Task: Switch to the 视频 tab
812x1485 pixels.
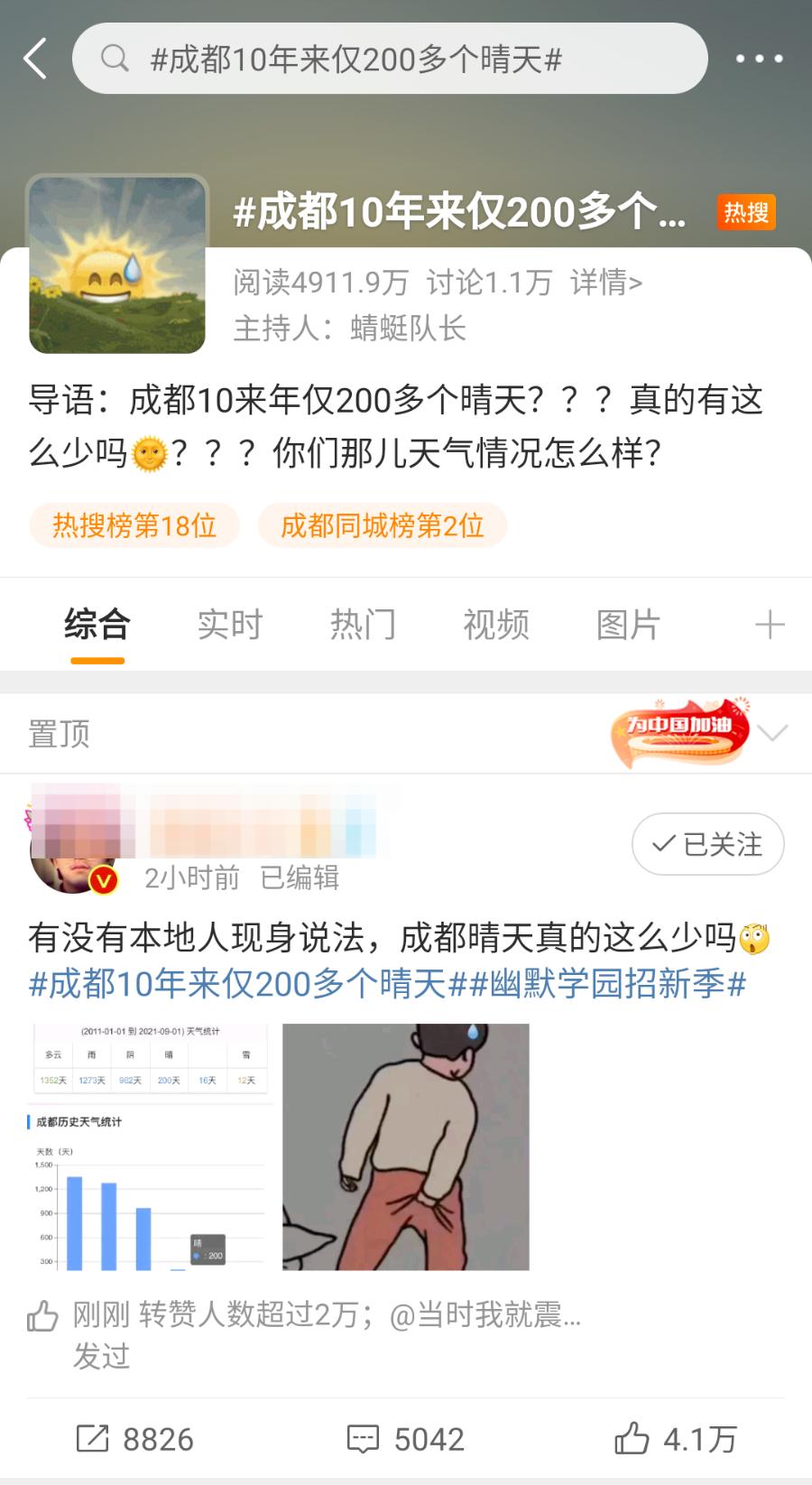Action: [496, 625]
